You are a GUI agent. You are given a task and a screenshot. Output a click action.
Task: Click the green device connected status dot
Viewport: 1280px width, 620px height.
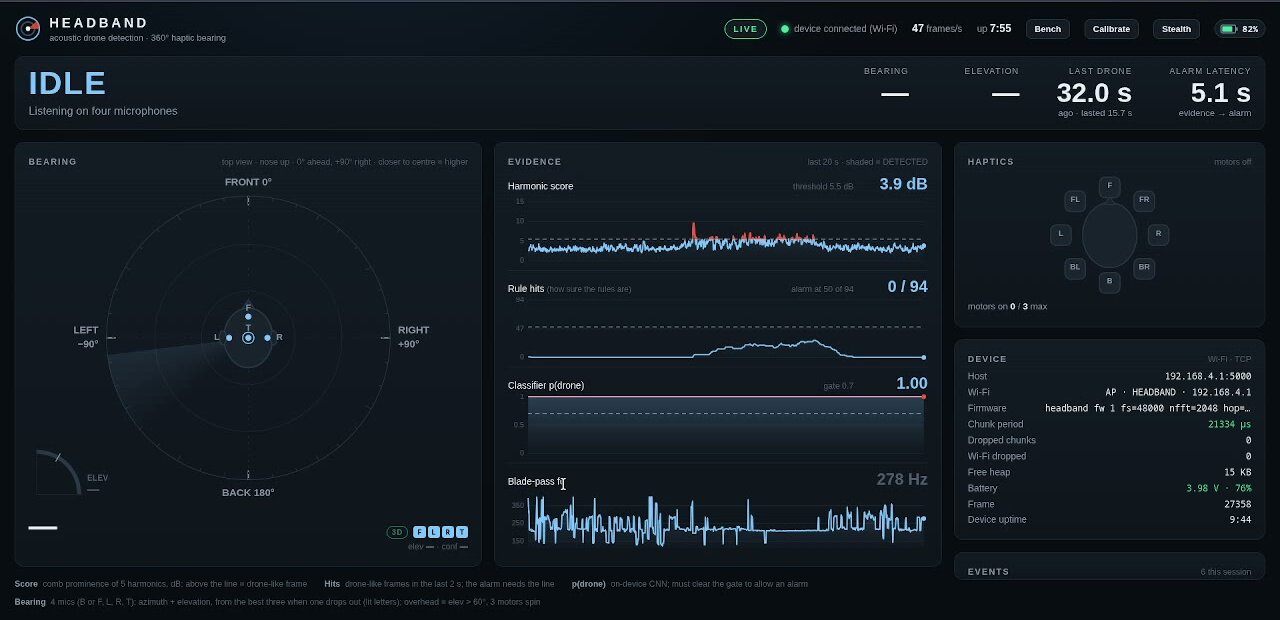click(x=785, y=29)
